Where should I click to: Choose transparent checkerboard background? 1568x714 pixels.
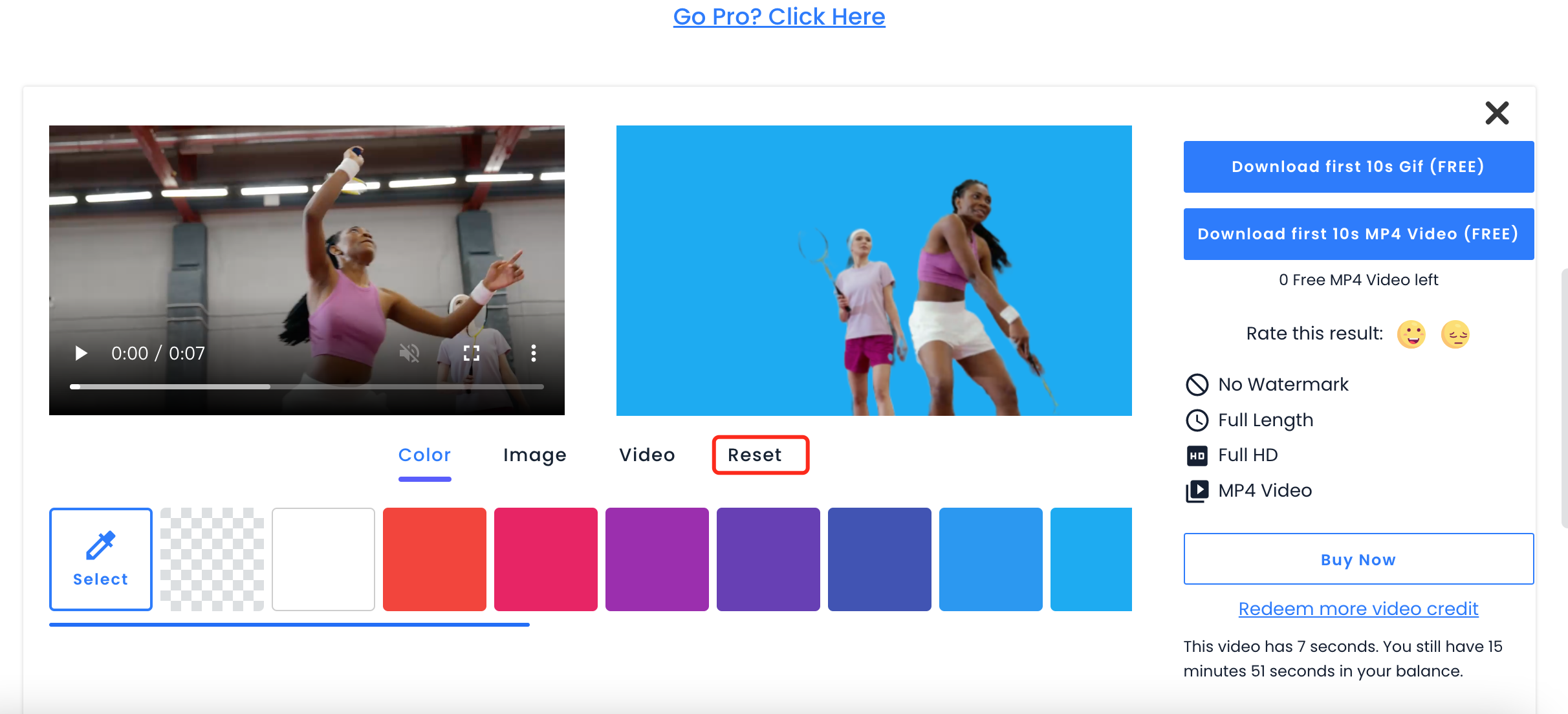point(212,559)
